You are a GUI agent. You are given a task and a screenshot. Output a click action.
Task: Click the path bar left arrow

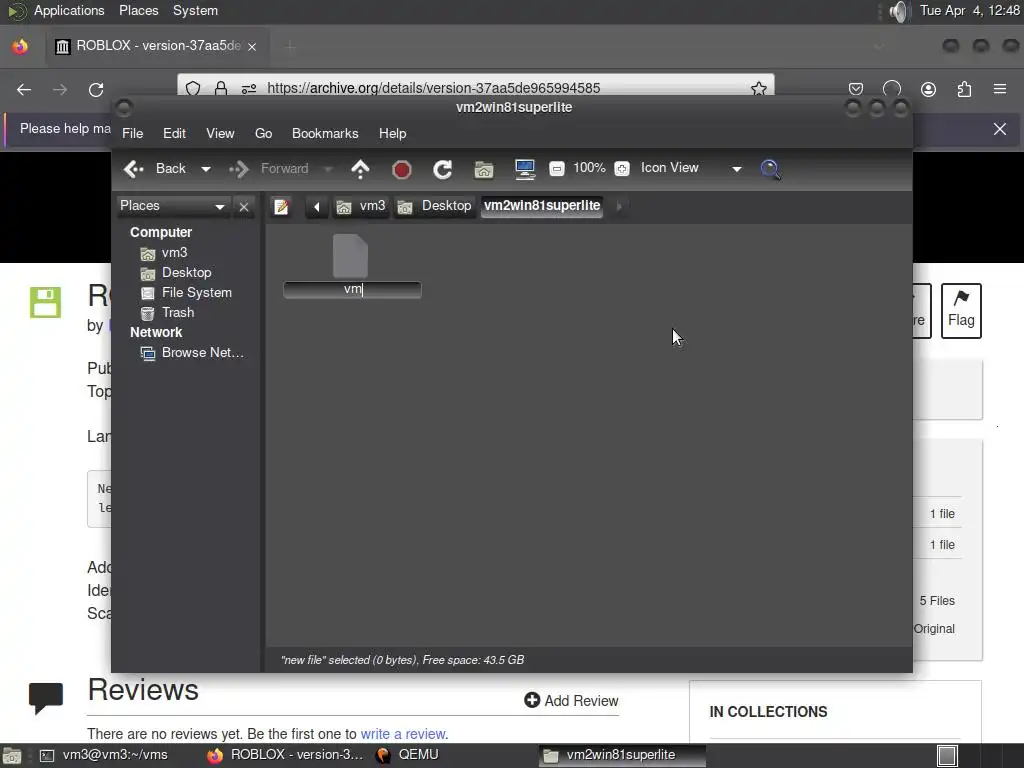pyautogui.click(x=317, y=207)
